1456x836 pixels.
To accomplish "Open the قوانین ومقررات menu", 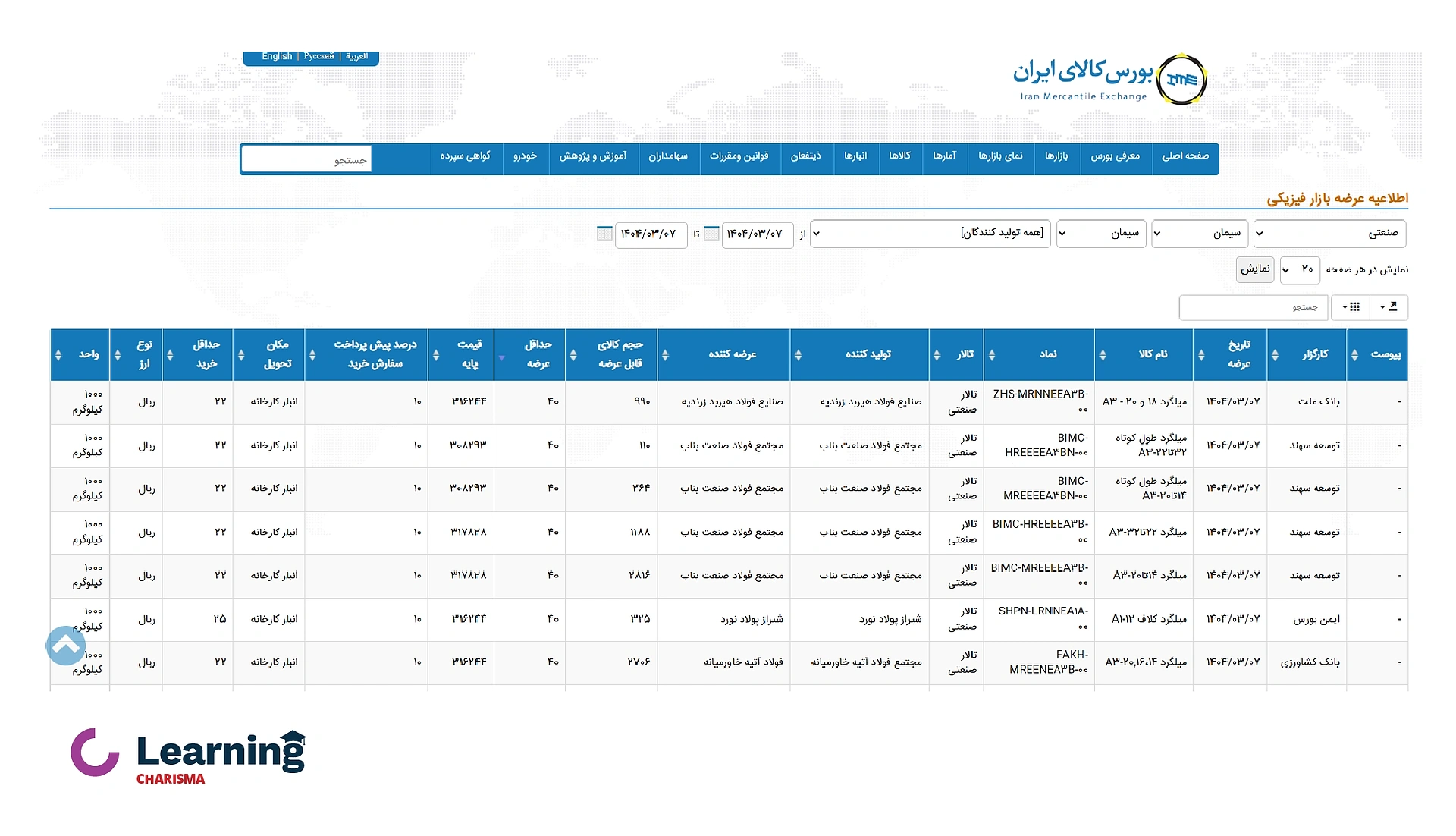I will [739, 156].
